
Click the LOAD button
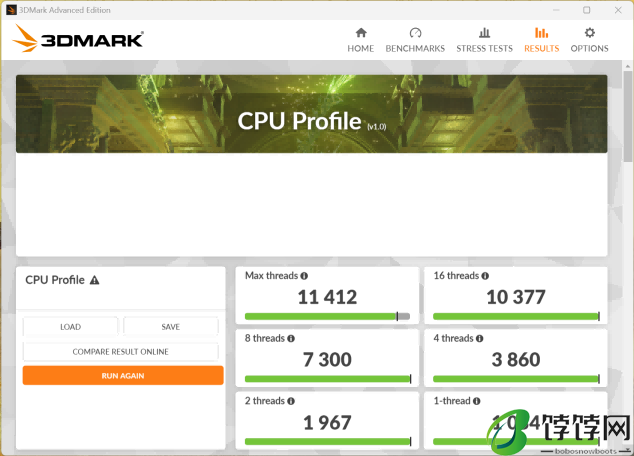(x=70, y=327)
